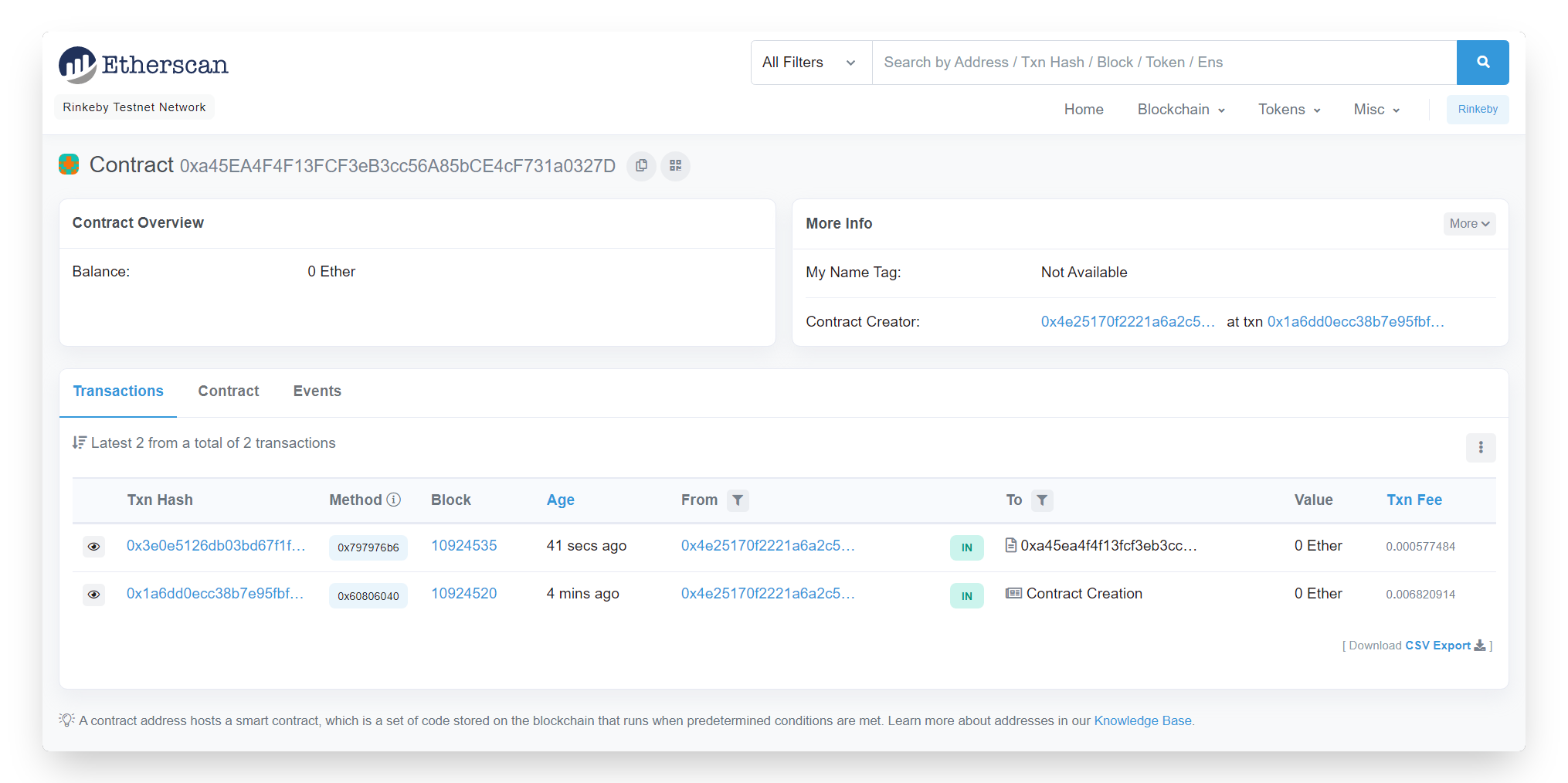Click the blue search magnifier button

coord(1482,63)
